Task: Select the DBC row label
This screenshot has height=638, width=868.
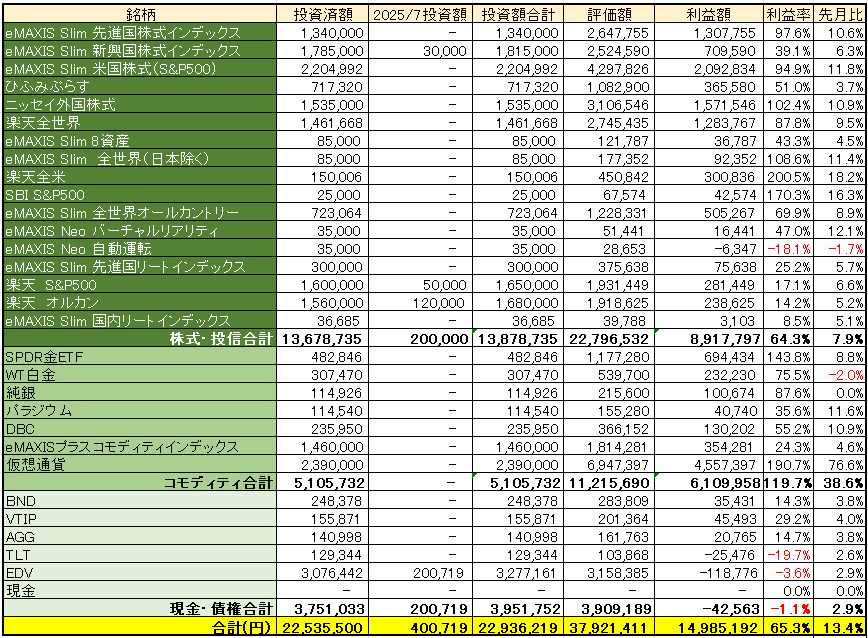Action: pos(140,429)
